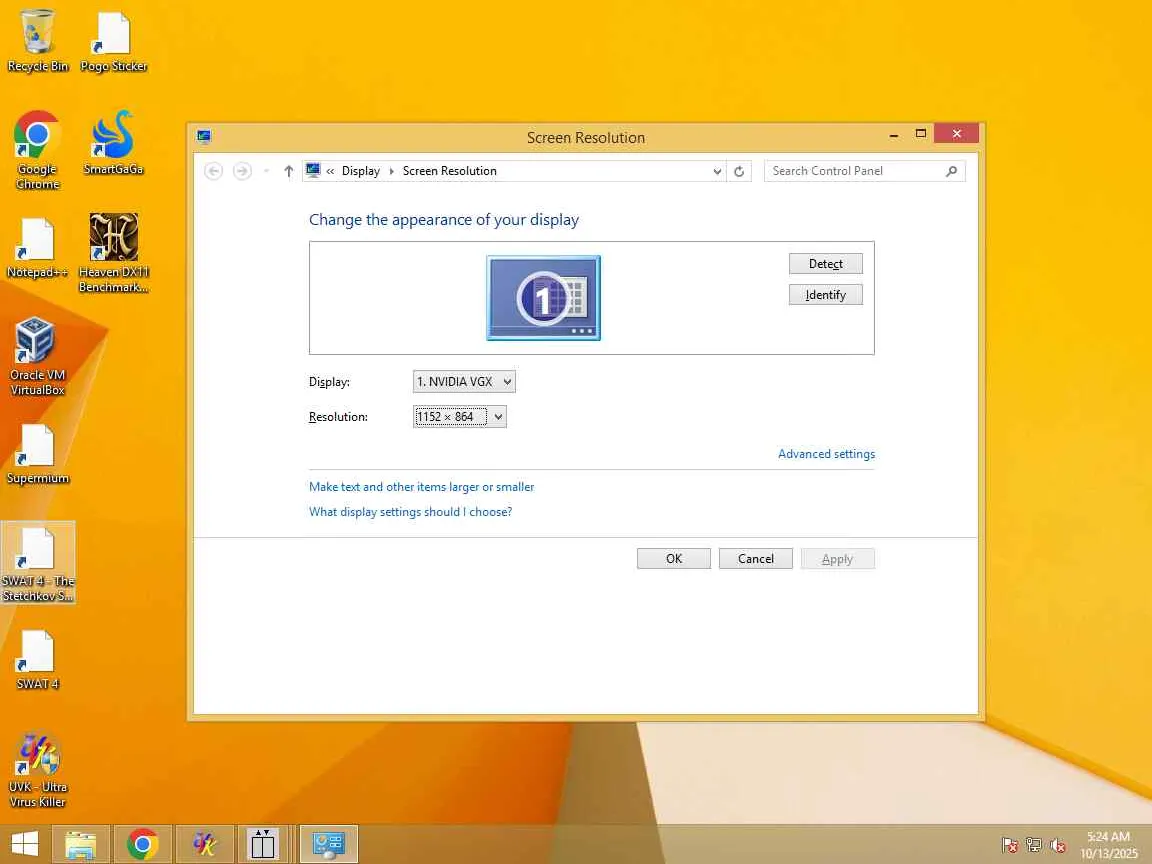Open File Explorer from the taskbar
1152x864 pixels.
point(80,844)
